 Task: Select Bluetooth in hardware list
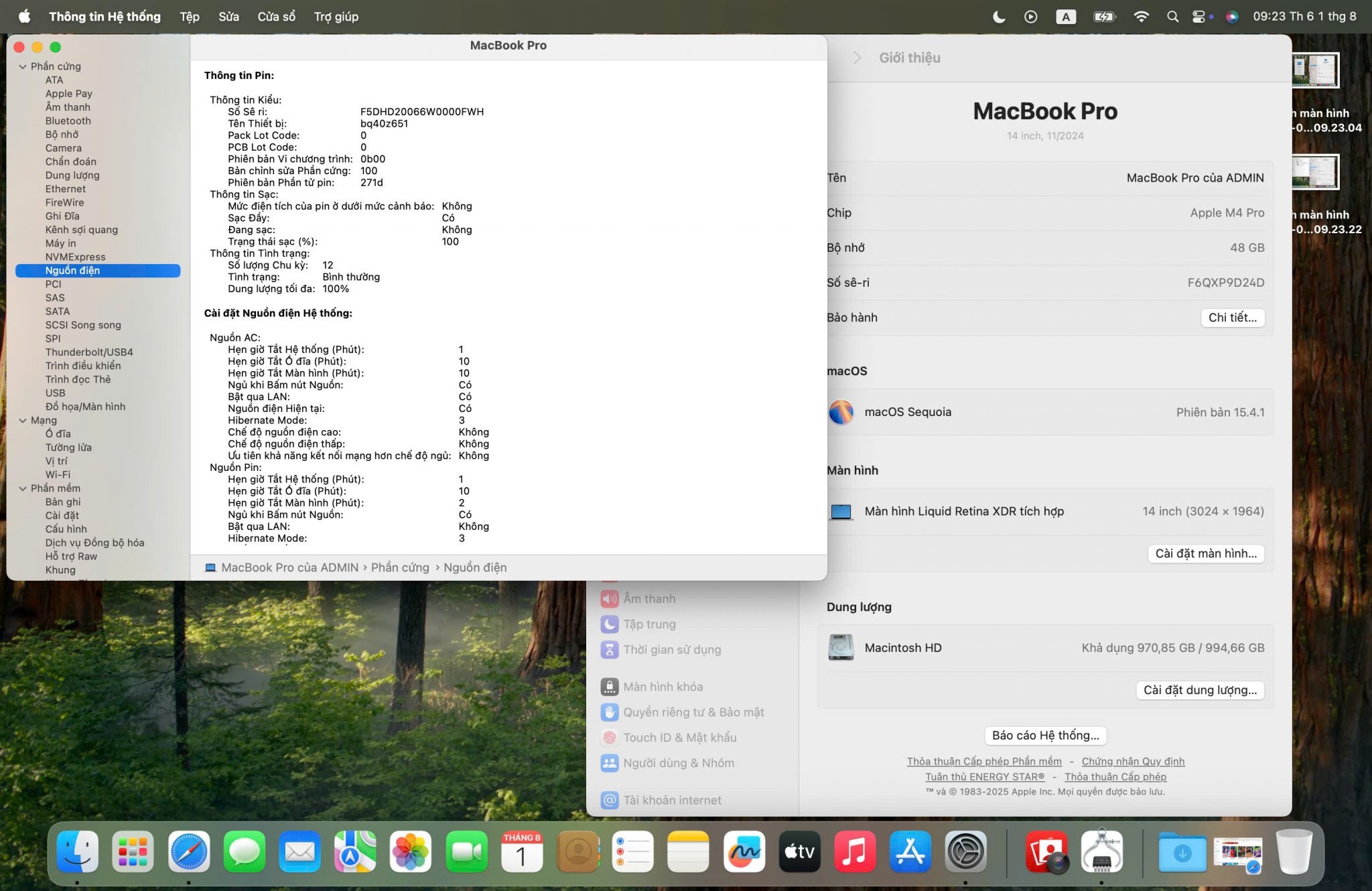(x=68, y=121)
